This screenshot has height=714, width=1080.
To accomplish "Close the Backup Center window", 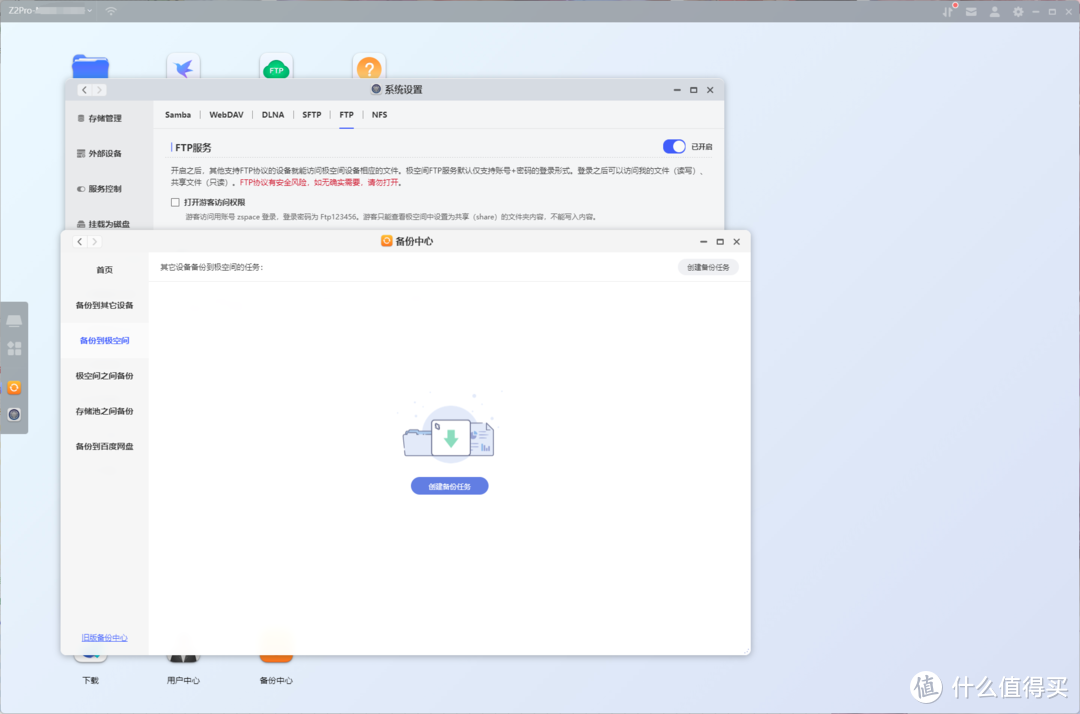I will pyautogui.click(x=736, y=242).
